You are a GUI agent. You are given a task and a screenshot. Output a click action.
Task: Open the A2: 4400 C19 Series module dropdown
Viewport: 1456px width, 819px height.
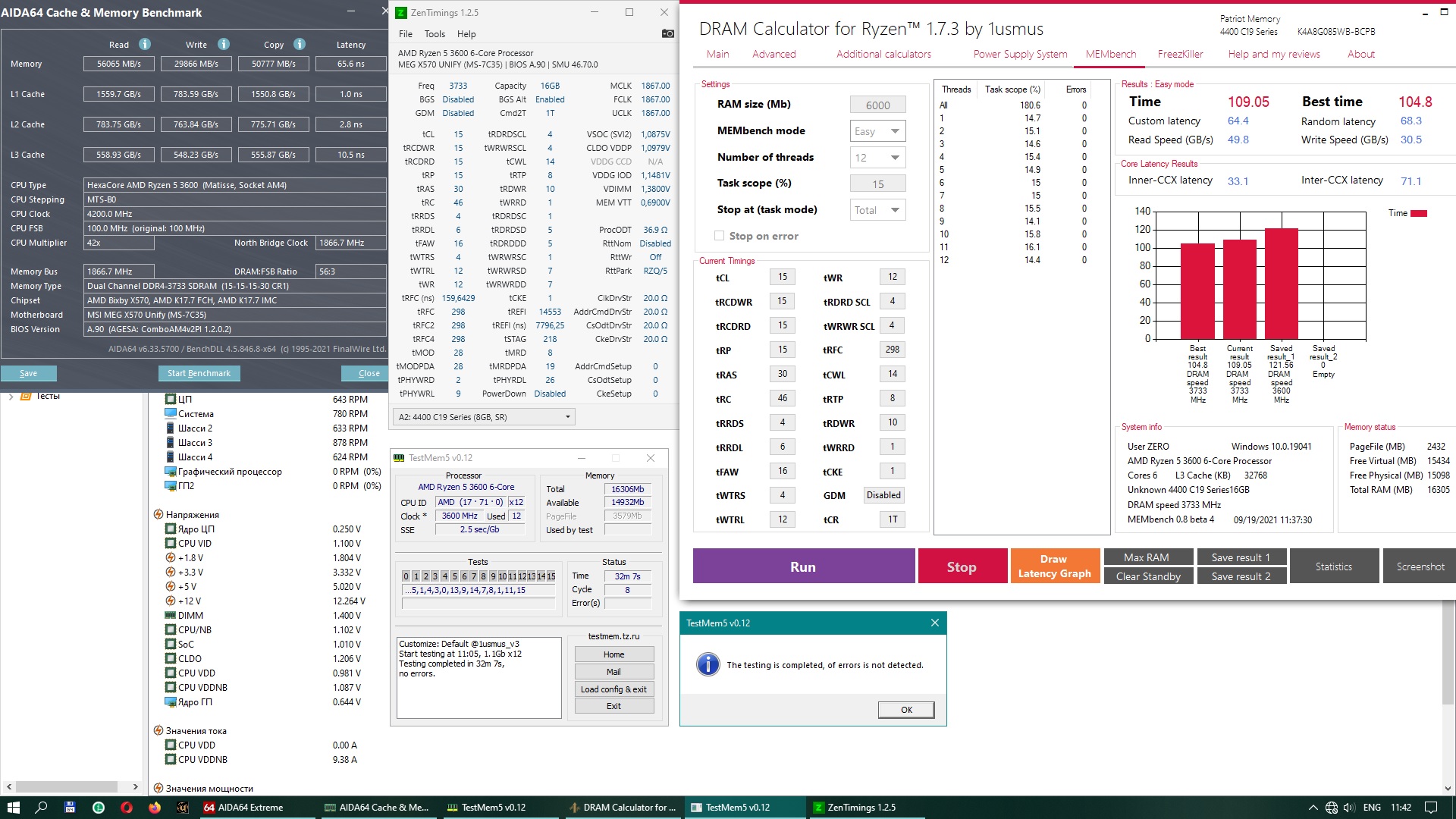pos(484,417)
